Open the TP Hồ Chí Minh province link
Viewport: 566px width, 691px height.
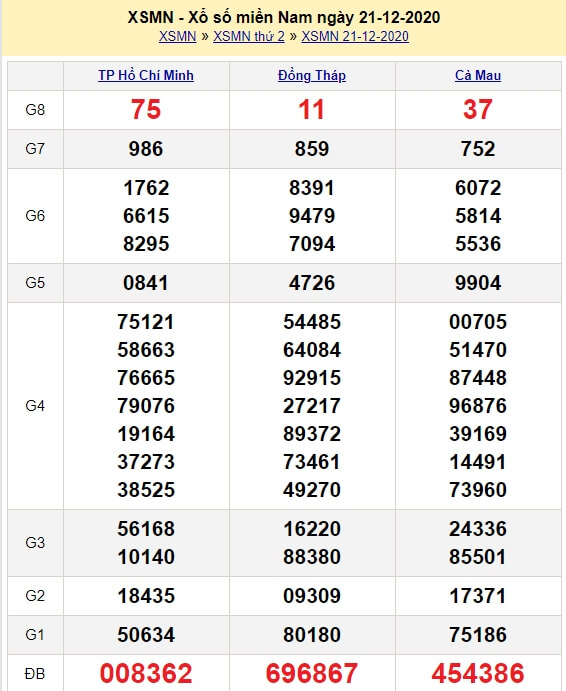(146, 75)
